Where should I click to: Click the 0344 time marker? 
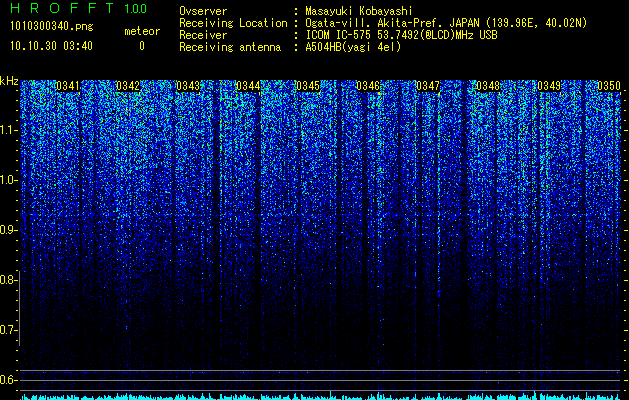tap(248, 86)
